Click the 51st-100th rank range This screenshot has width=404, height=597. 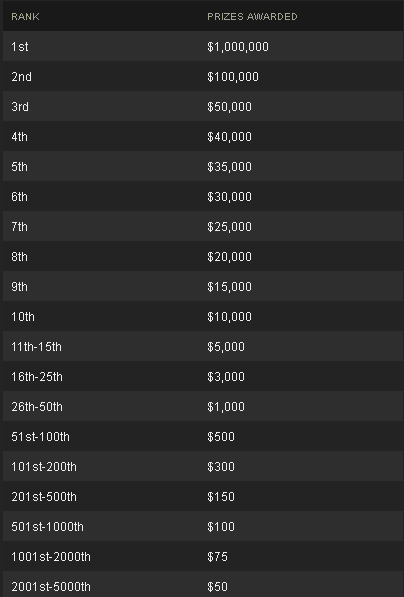40,437
